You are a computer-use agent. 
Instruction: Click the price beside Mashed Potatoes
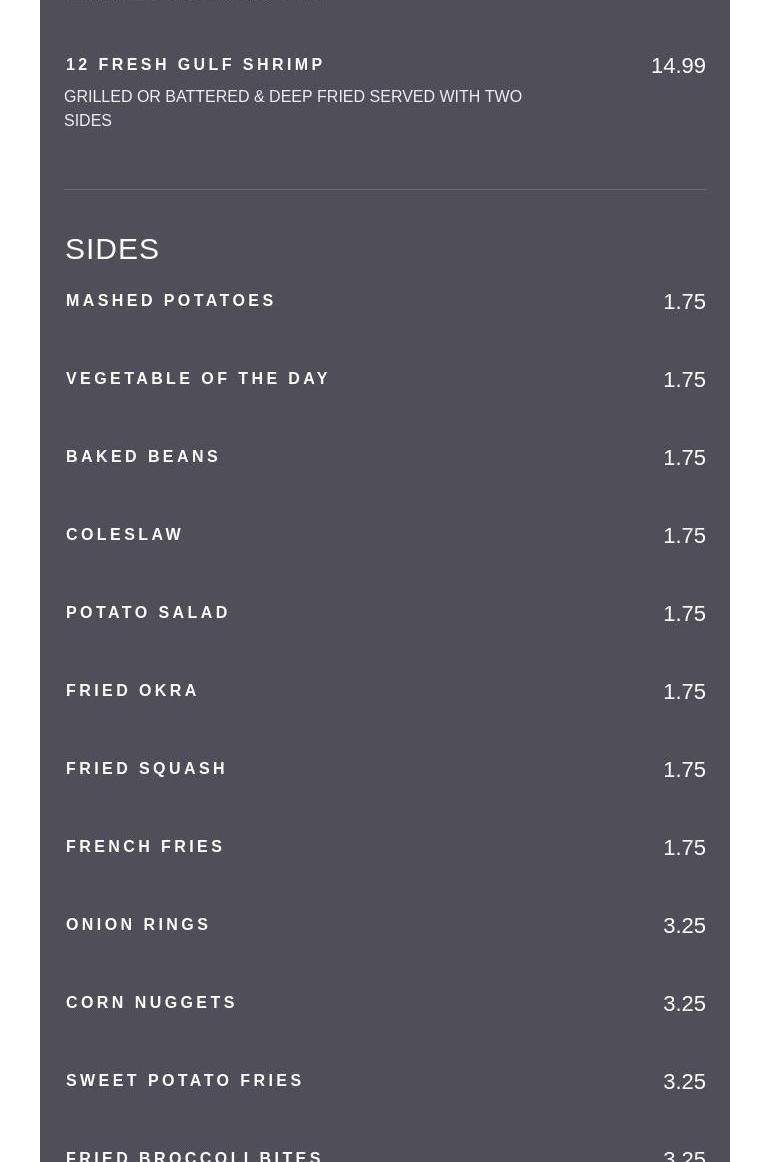(684, 302)
